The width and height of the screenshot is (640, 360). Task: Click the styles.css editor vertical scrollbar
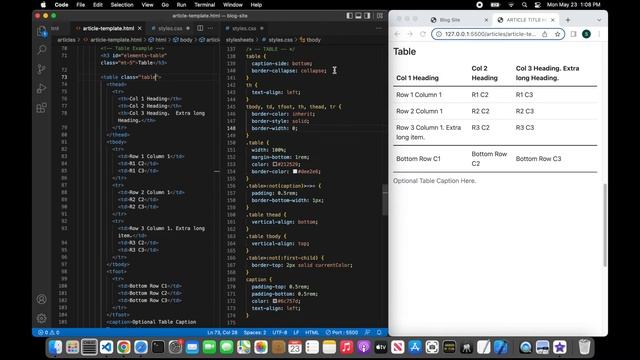385,200
